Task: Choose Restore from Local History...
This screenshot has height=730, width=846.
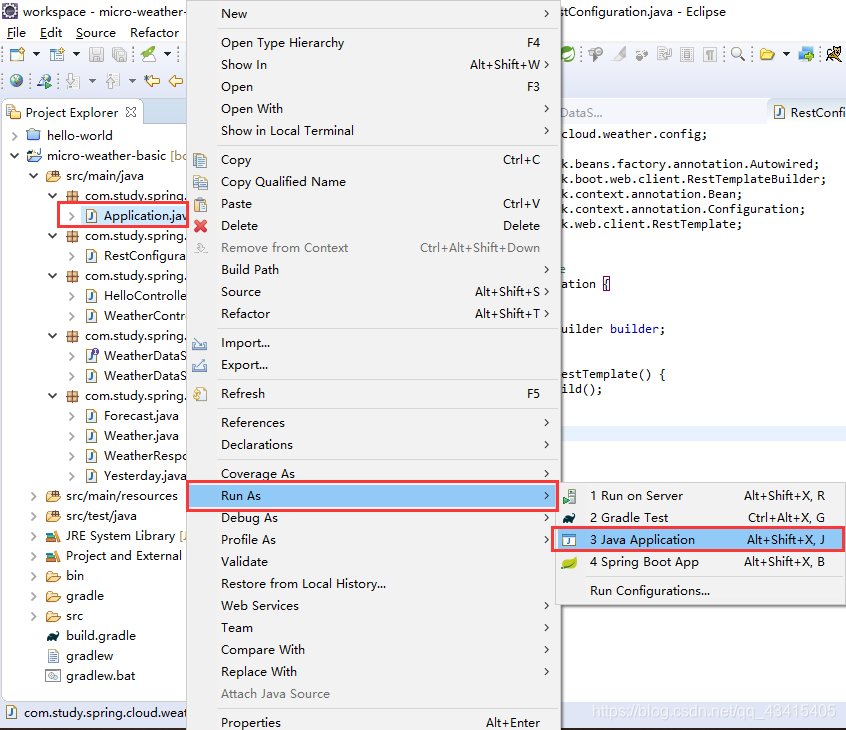Action: [373, 584]
